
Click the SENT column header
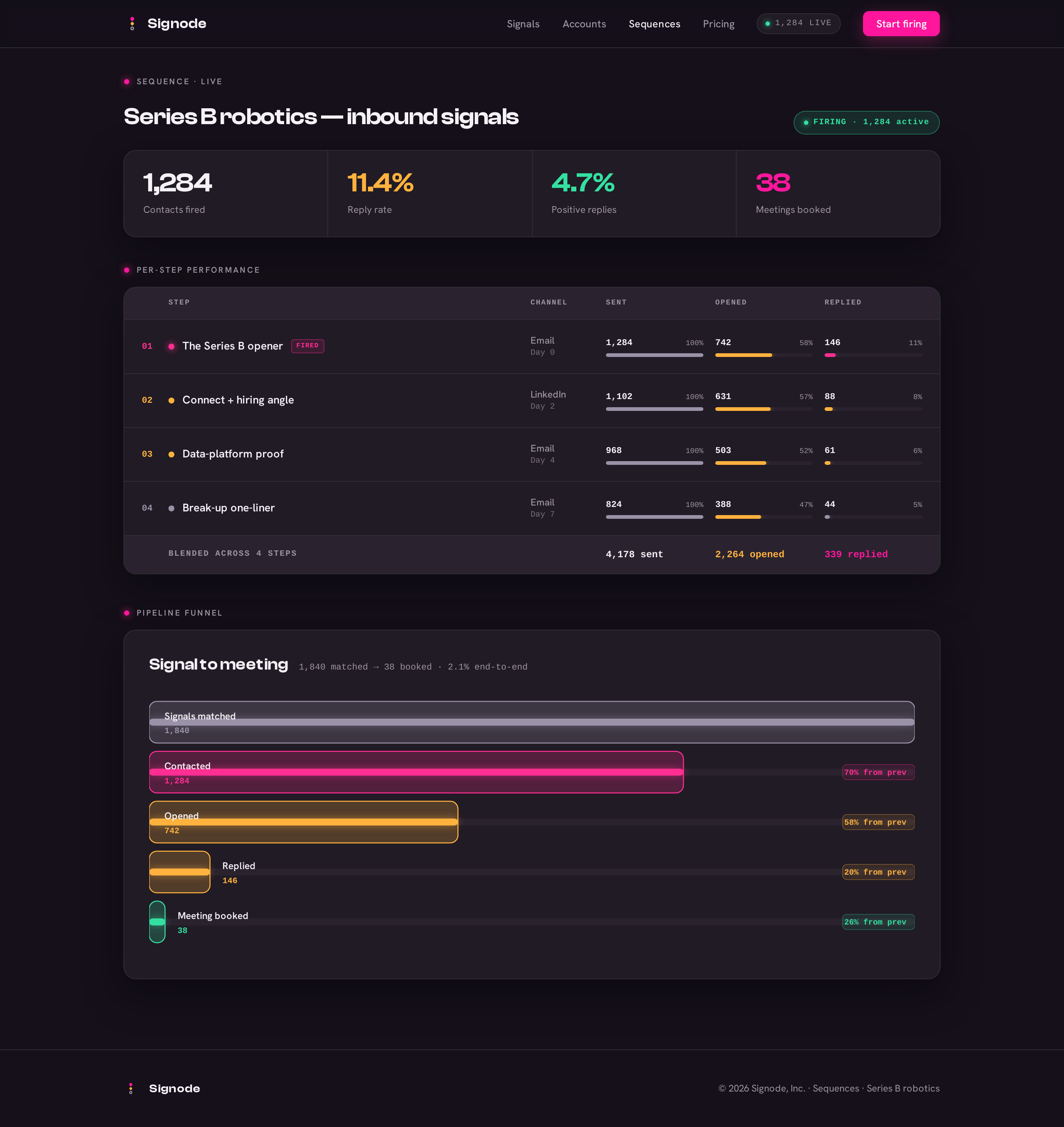[x=616, y=302]
